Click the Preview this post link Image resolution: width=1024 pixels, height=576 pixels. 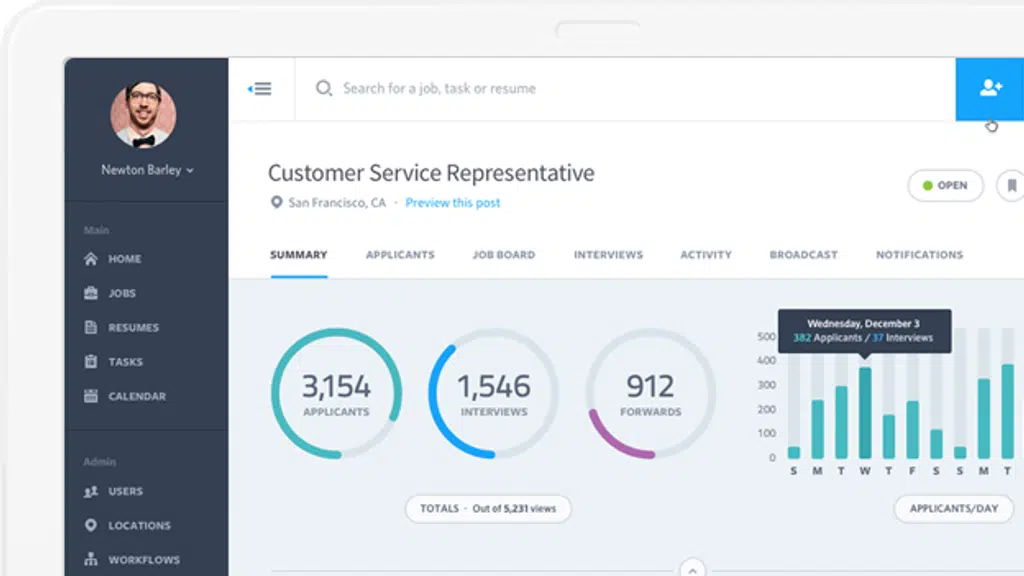click(x=453, y=202)
